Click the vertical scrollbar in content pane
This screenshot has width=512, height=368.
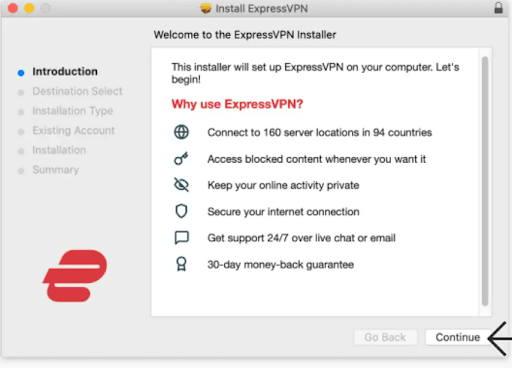click(x=485, y=181)
